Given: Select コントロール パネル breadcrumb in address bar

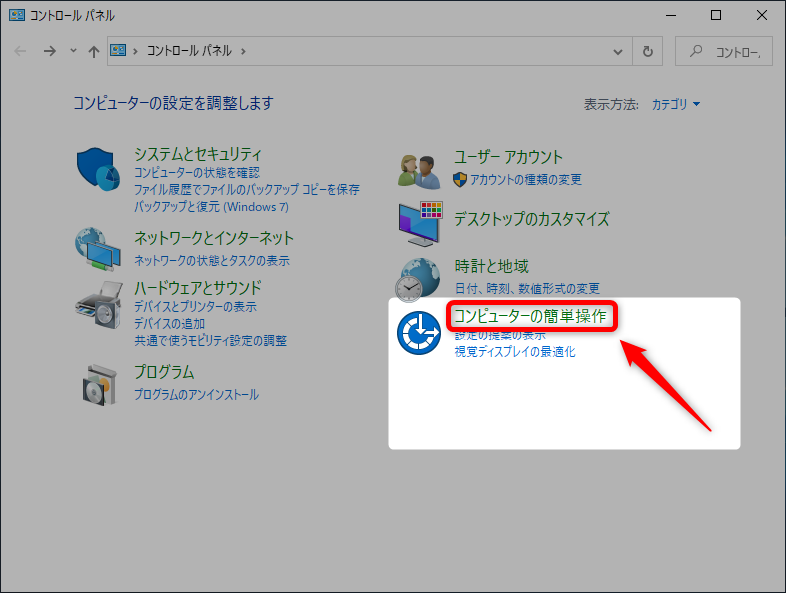Looking at the screenshot, I should [x=189, y=51].
